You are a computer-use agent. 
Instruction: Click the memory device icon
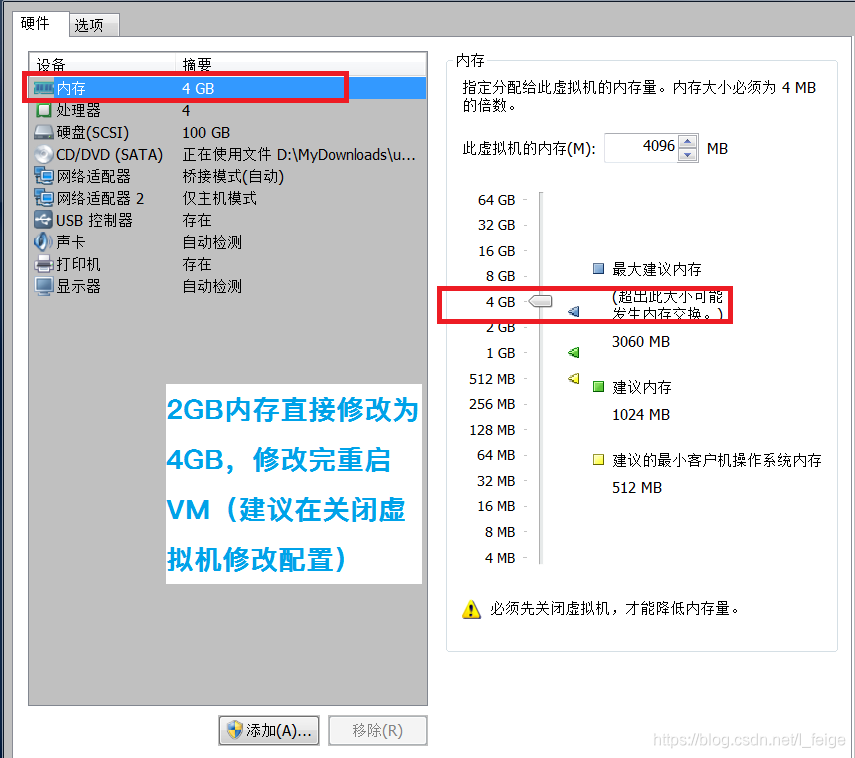click(44, 88)
